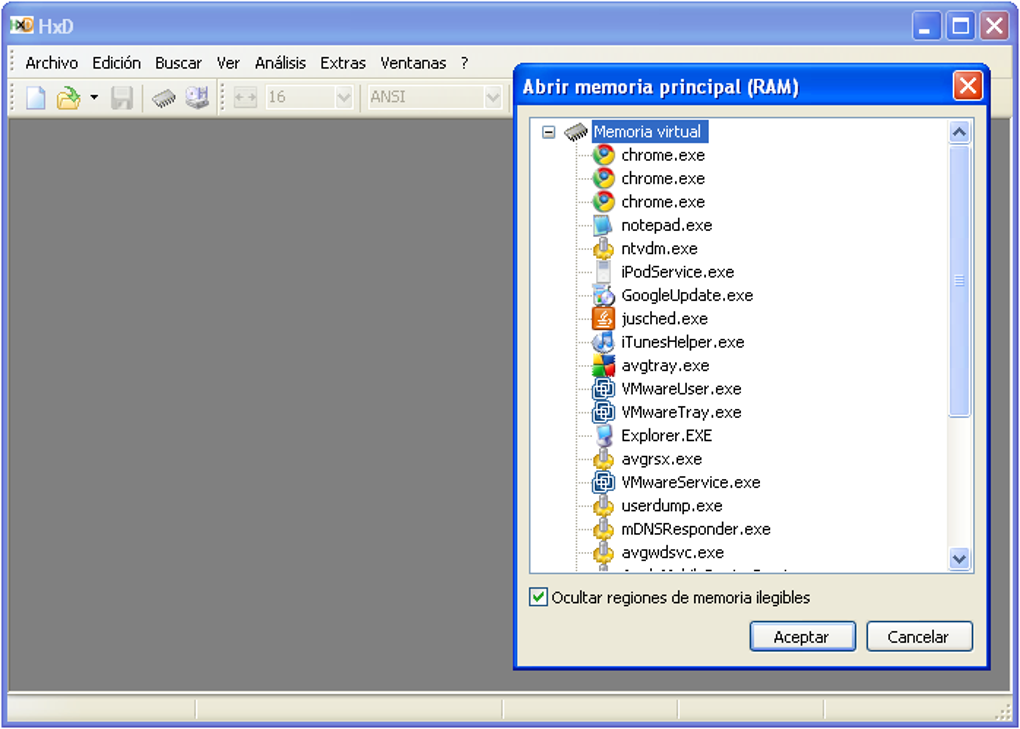Click the Open RAM chip toolbar icon
This screenshot has height=729, width=1020.
pyautogui.click(x=164, y=98)
